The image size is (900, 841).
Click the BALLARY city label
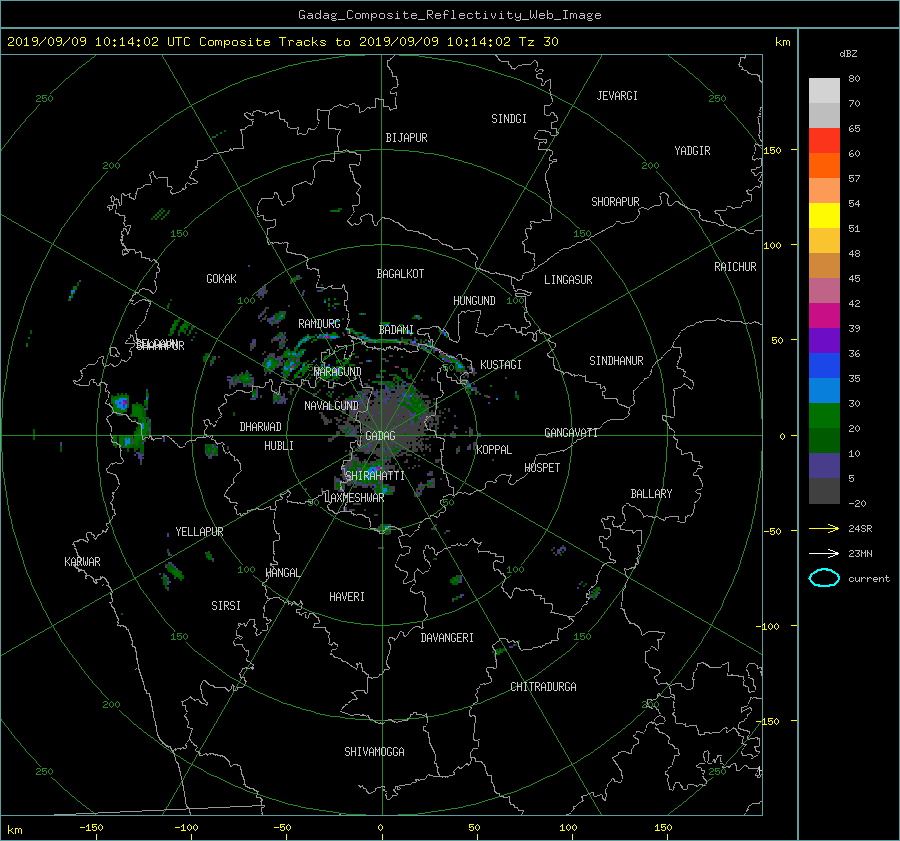click(651, 494)
